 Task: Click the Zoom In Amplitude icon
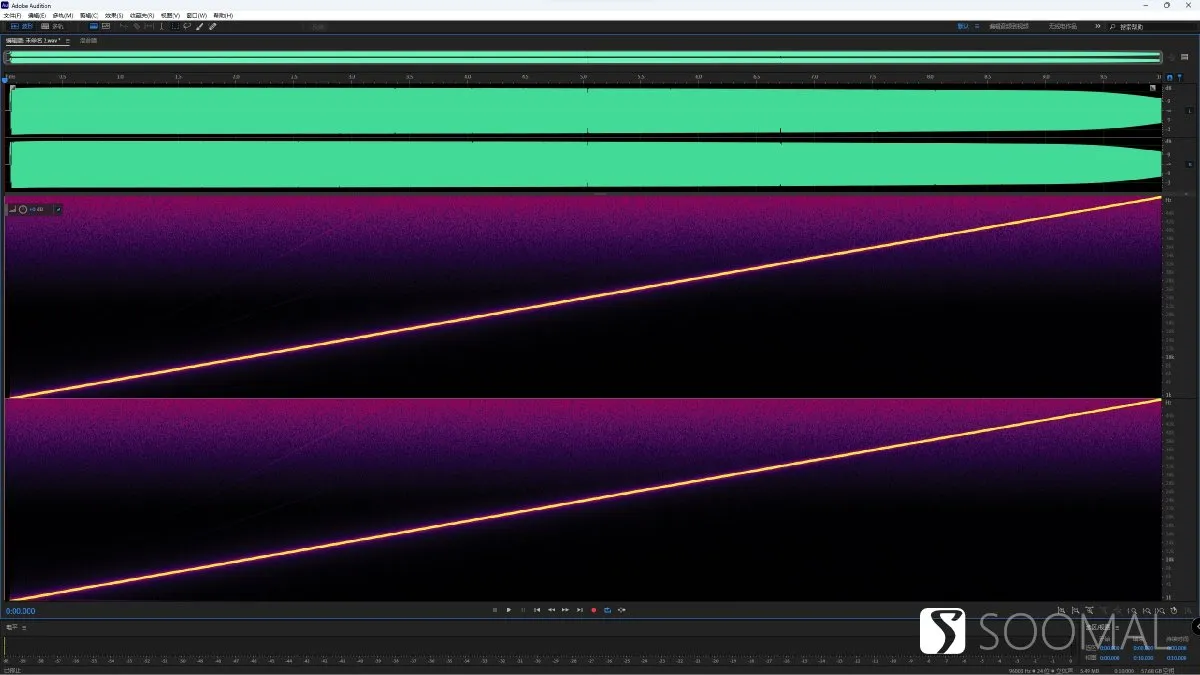pos(1062,610)
